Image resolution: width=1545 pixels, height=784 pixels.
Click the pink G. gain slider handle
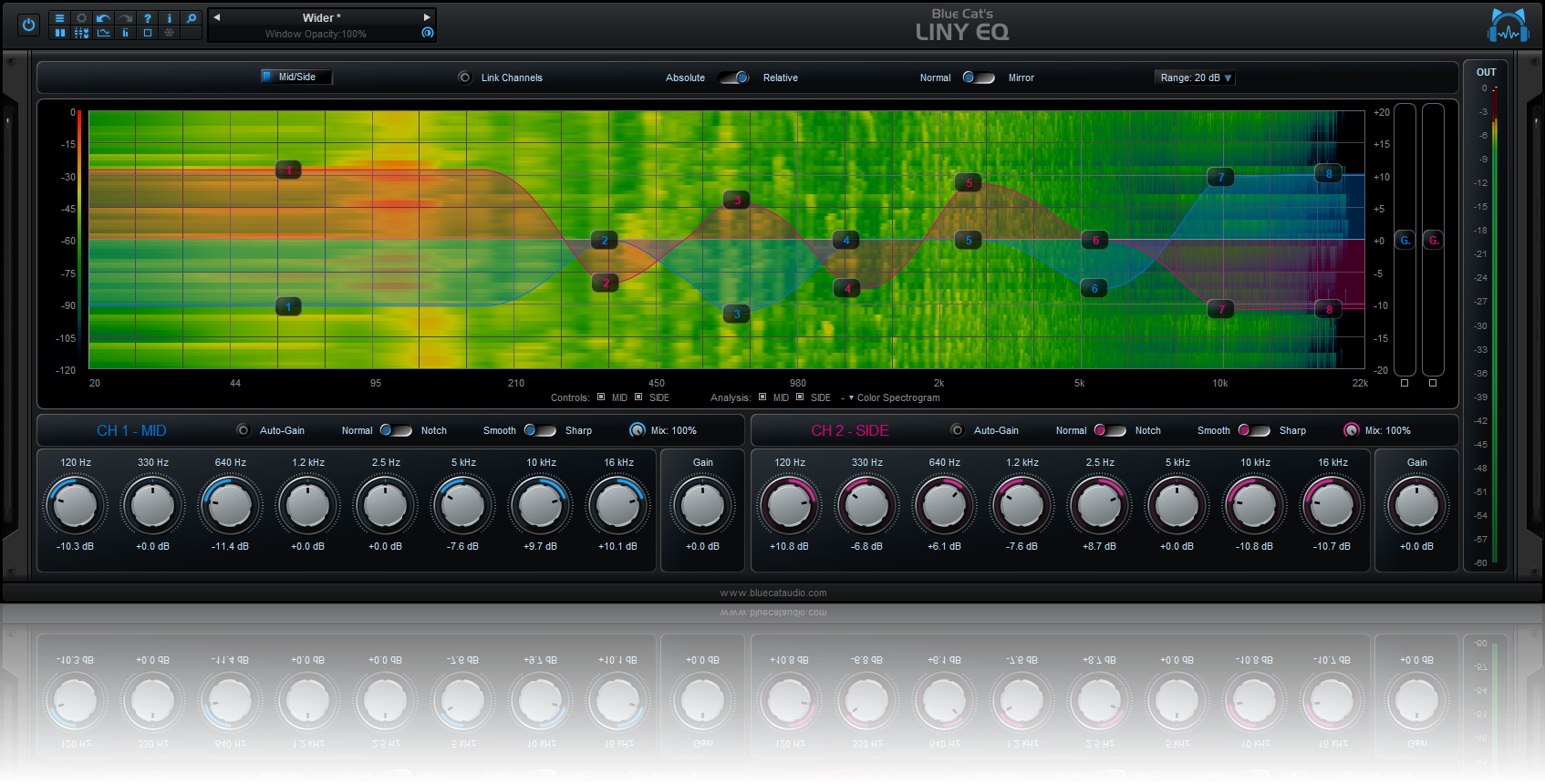tap(1433, 241)
